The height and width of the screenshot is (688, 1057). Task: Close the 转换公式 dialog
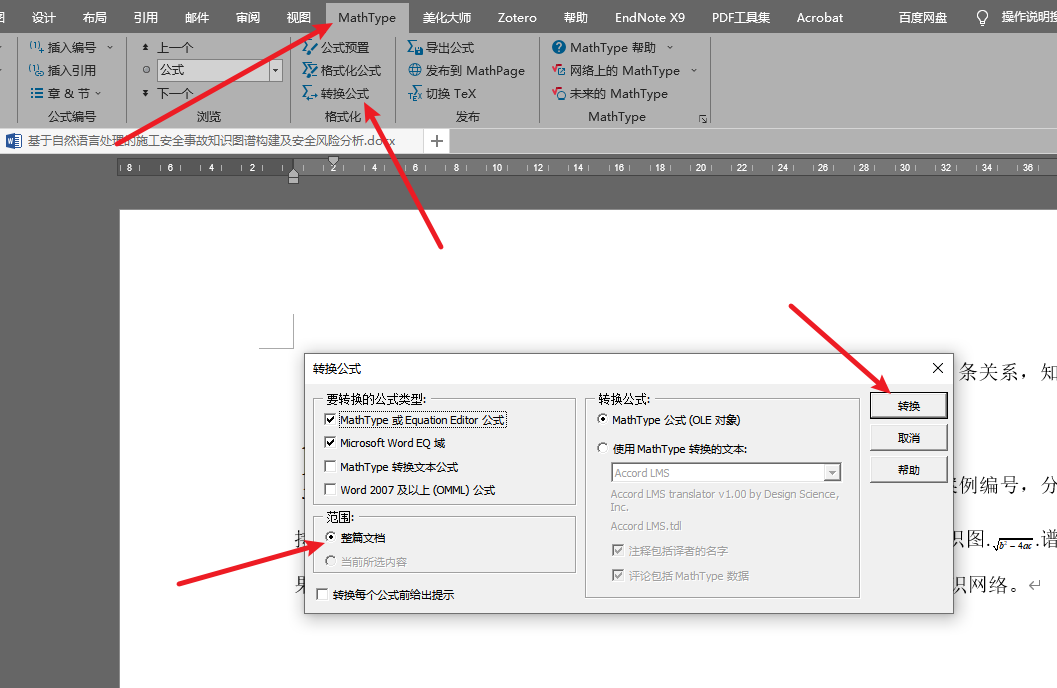coord(938,368)
